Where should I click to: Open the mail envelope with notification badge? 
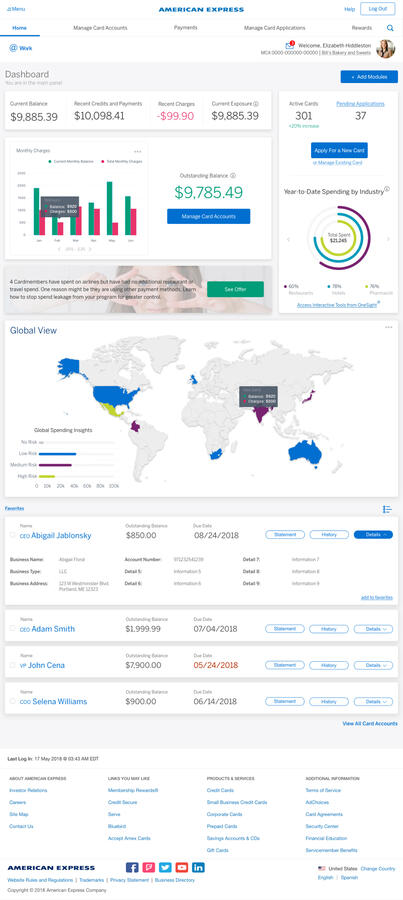tap(289, 45)
